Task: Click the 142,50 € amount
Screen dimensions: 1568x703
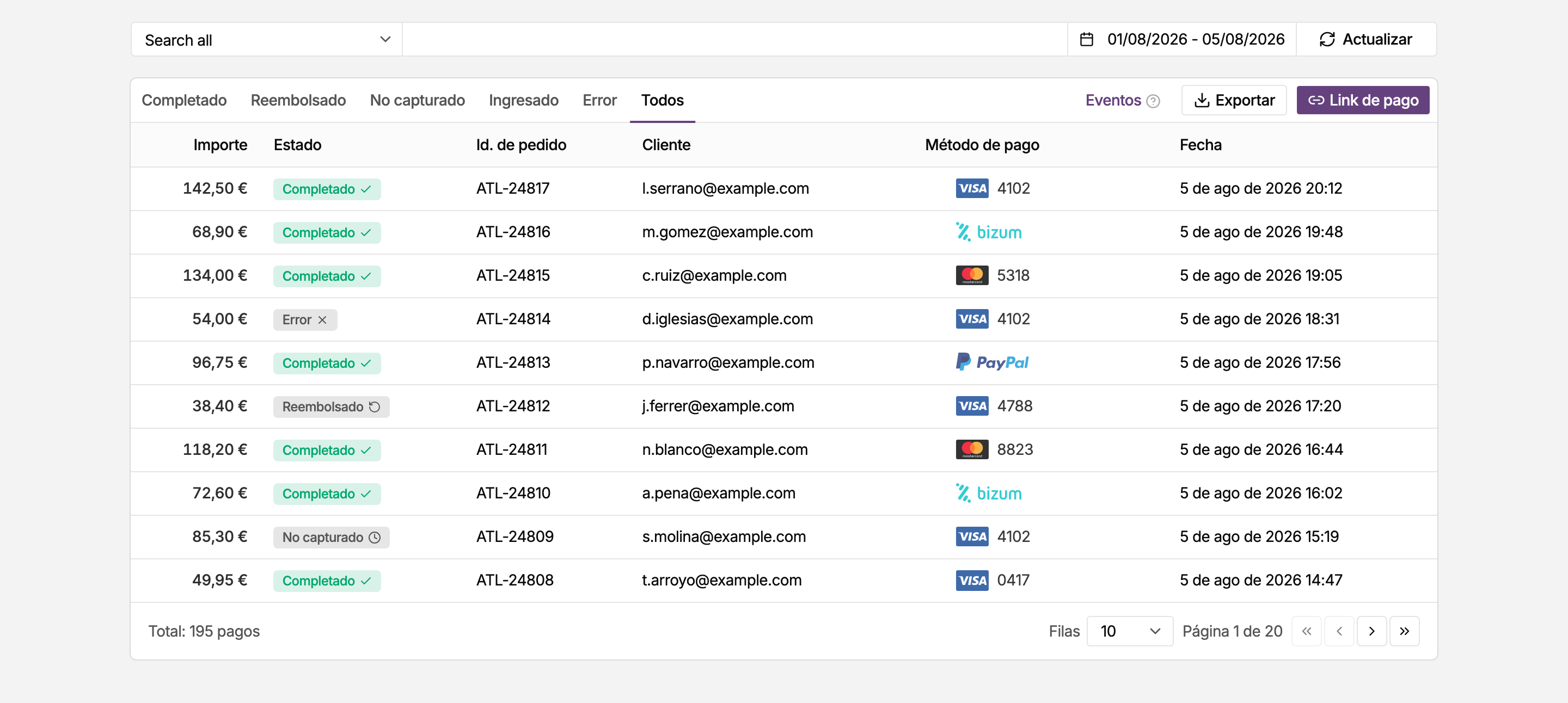Action: (215, 188)
